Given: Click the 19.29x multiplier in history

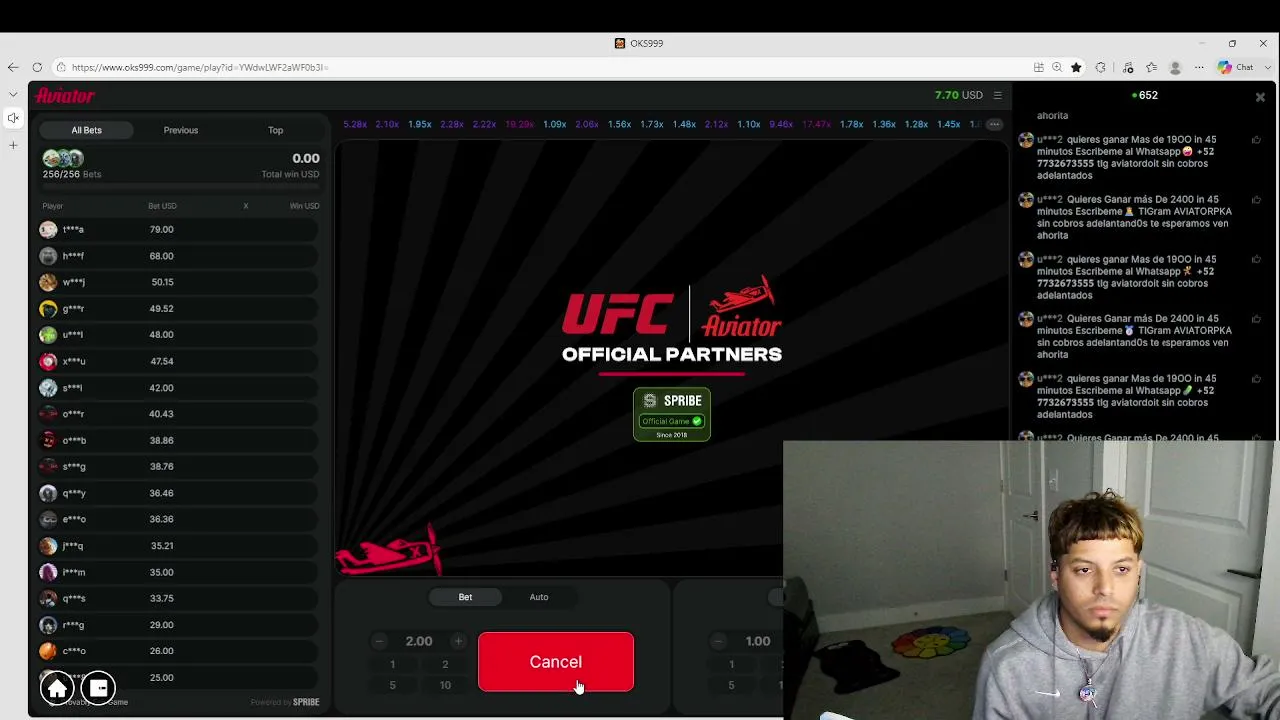Looking at the screenshot, I should pyautogui.click(x=519, y=124).
